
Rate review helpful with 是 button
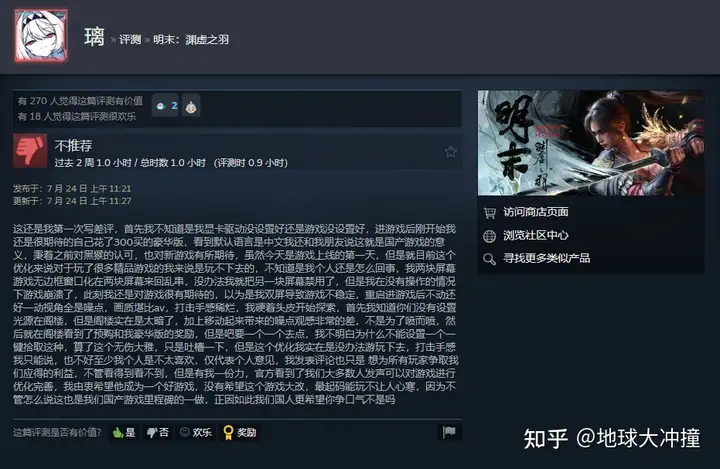point(124,432)
